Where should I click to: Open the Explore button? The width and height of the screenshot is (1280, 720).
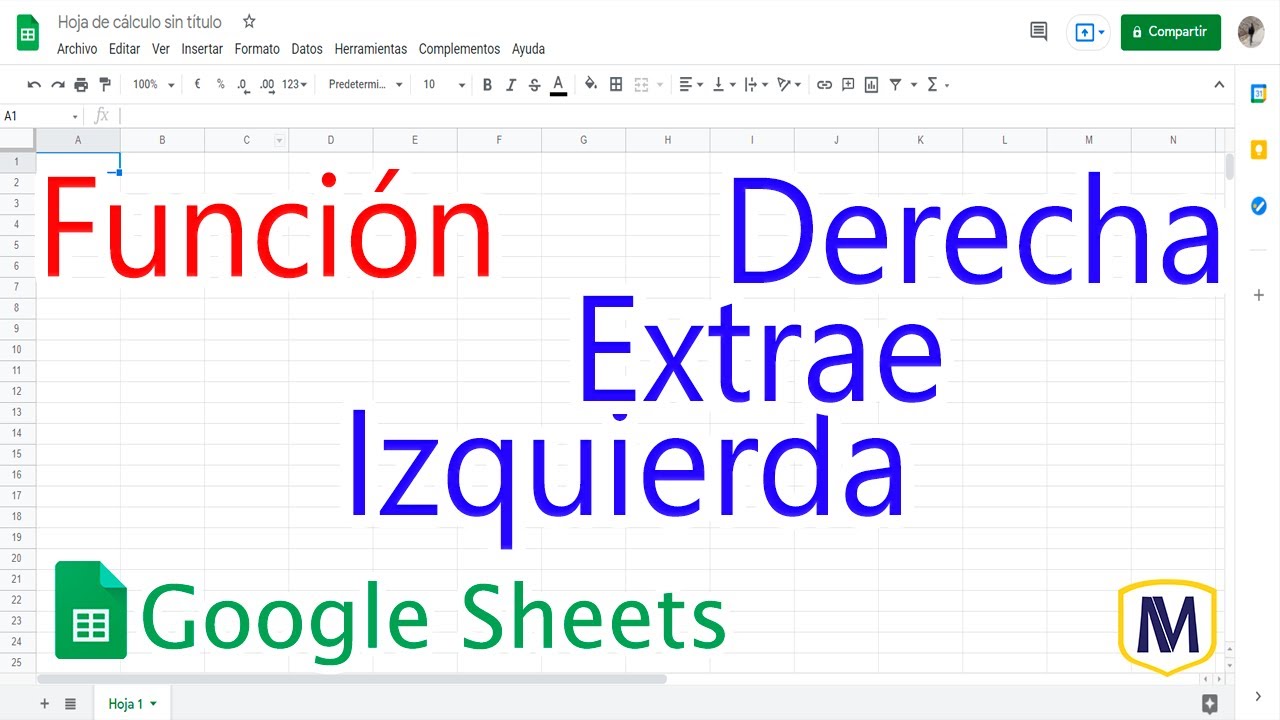pyautogui.click(x=1209, y=704)
